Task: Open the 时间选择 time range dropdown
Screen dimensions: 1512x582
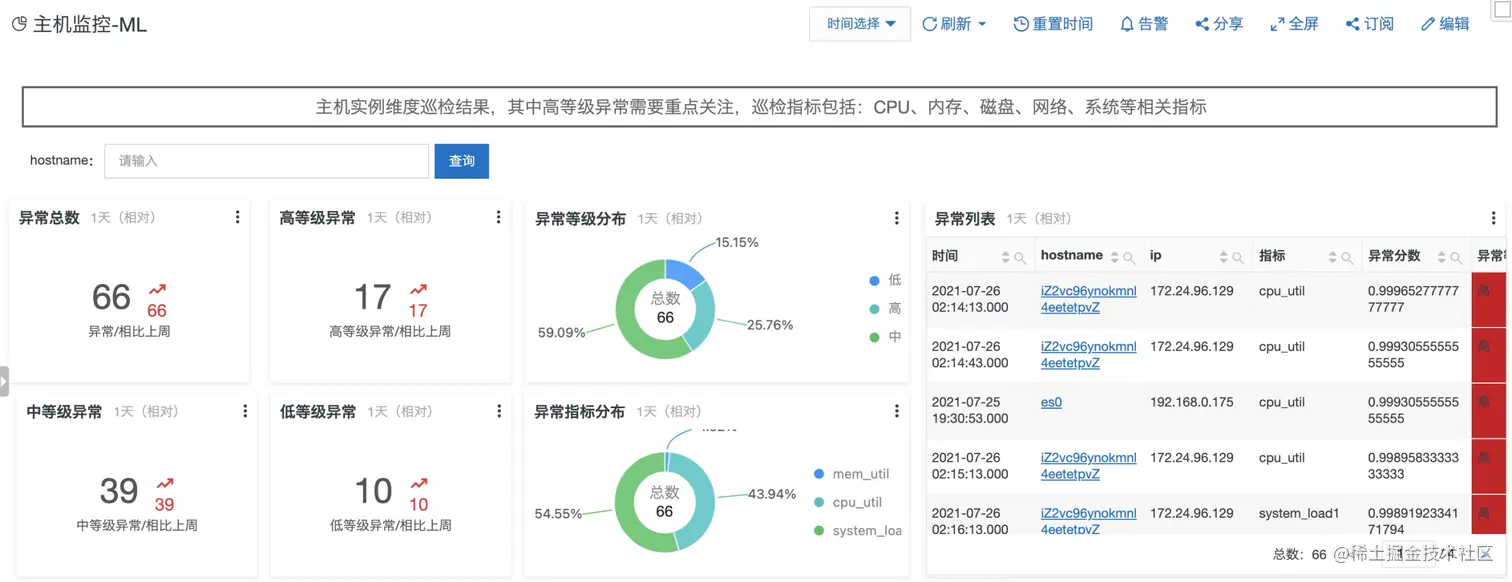Action: click(860, 24)
